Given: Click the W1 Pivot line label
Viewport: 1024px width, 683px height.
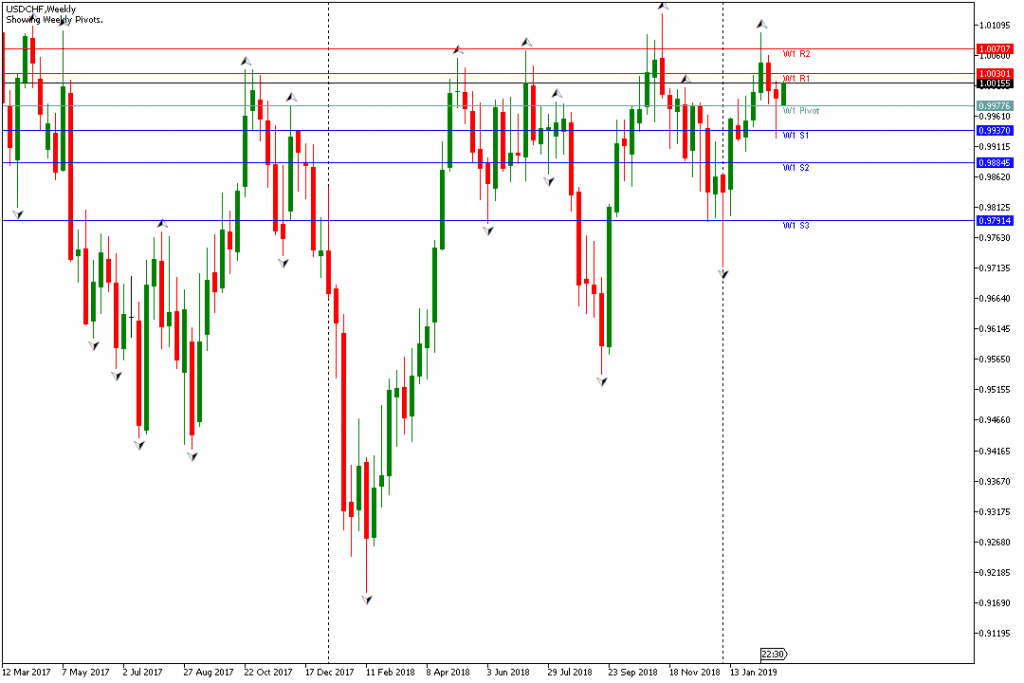Looking at the screenshot, I should coord(801,111).
